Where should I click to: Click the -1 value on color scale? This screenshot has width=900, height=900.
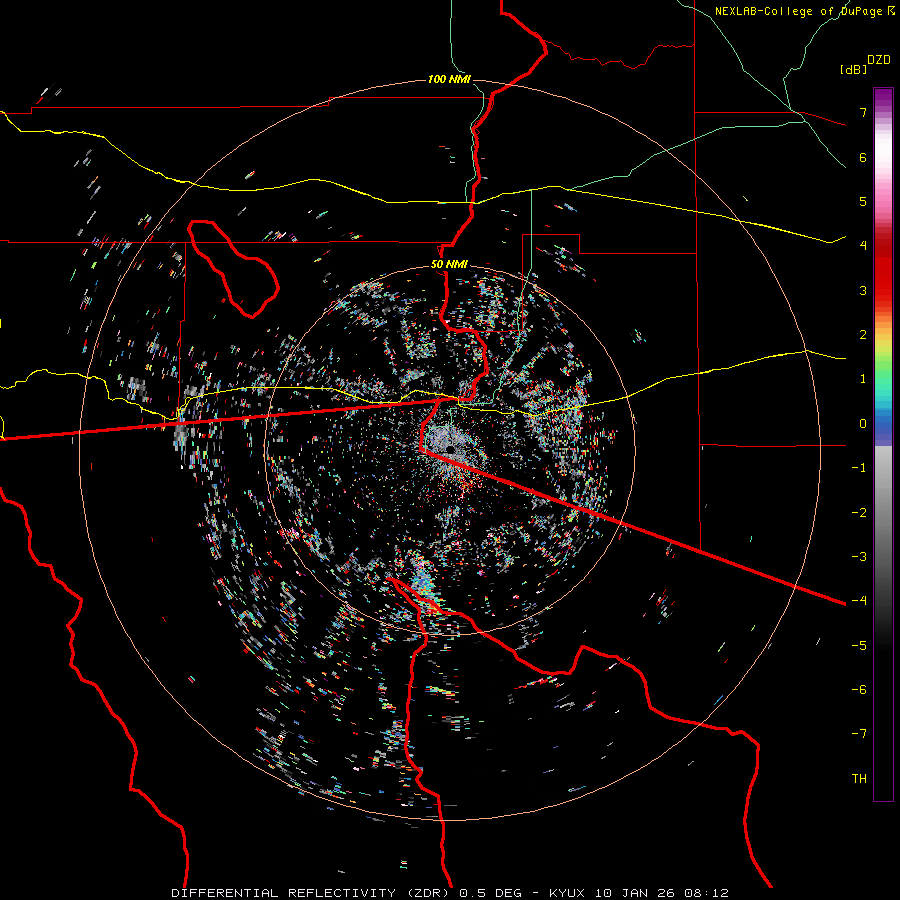(859, 468)
